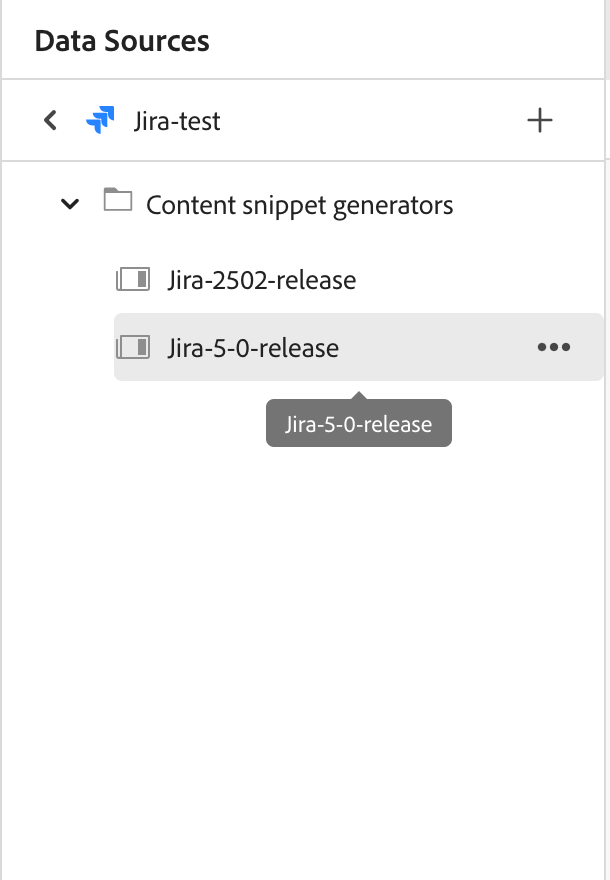Screen dimensions: 610x880
Task: Click highlighted row space left of ellipsis
Action: 438,347
